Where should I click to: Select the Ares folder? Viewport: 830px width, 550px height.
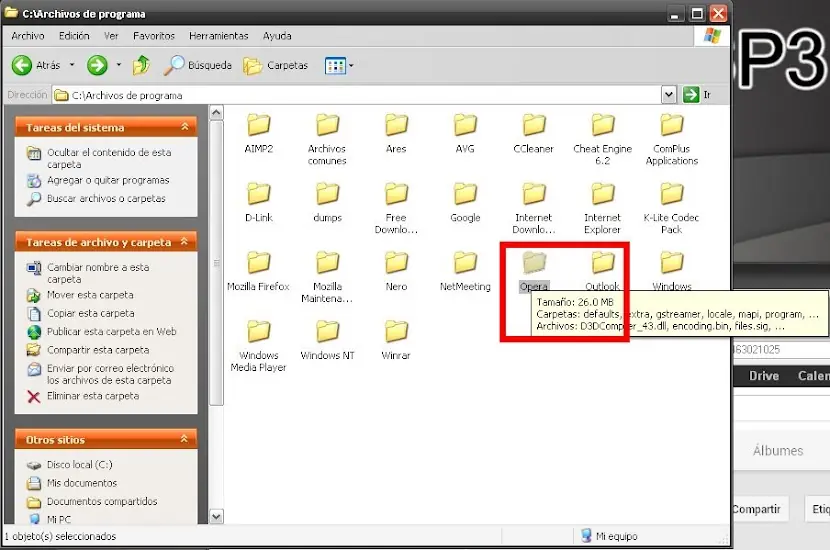coord(396,134)
